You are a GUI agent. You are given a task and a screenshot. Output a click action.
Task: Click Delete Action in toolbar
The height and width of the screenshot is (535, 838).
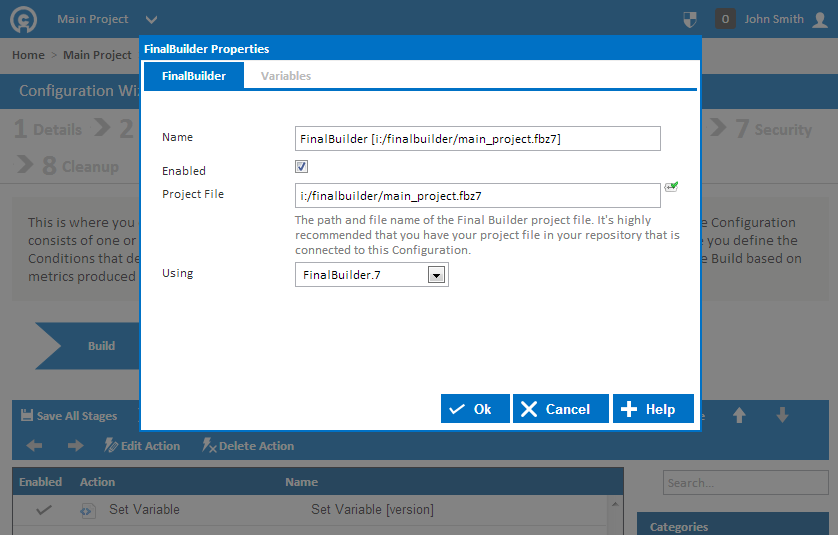tap(248, 445)
